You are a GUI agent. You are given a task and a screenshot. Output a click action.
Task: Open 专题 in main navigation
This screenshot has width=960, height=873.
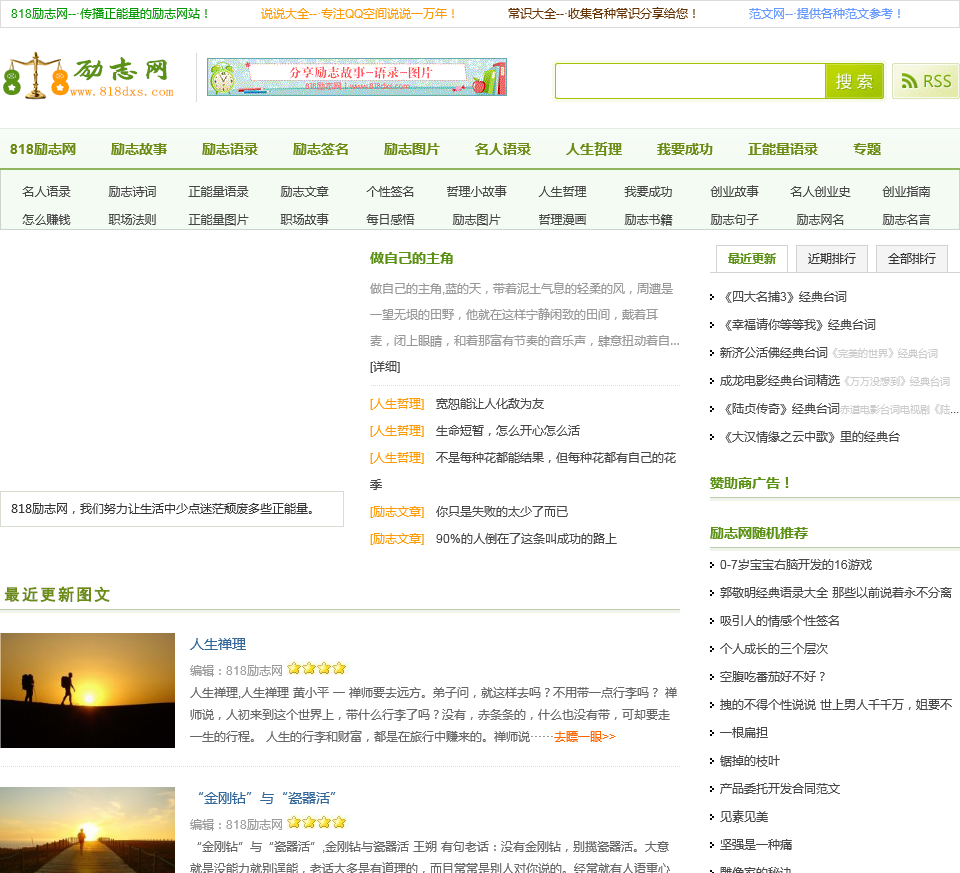click(x=867, y=149)
